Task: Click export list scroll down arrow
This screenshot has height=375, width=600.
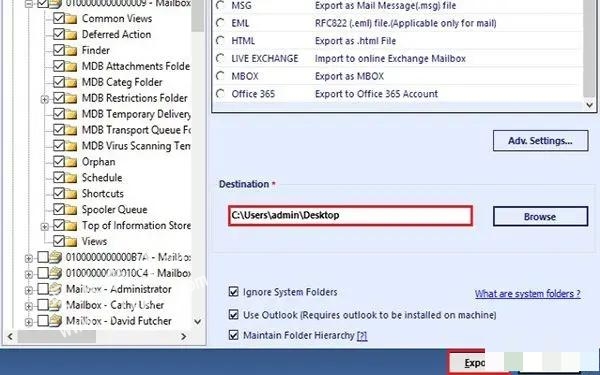Action: click(x=589, y=105)
